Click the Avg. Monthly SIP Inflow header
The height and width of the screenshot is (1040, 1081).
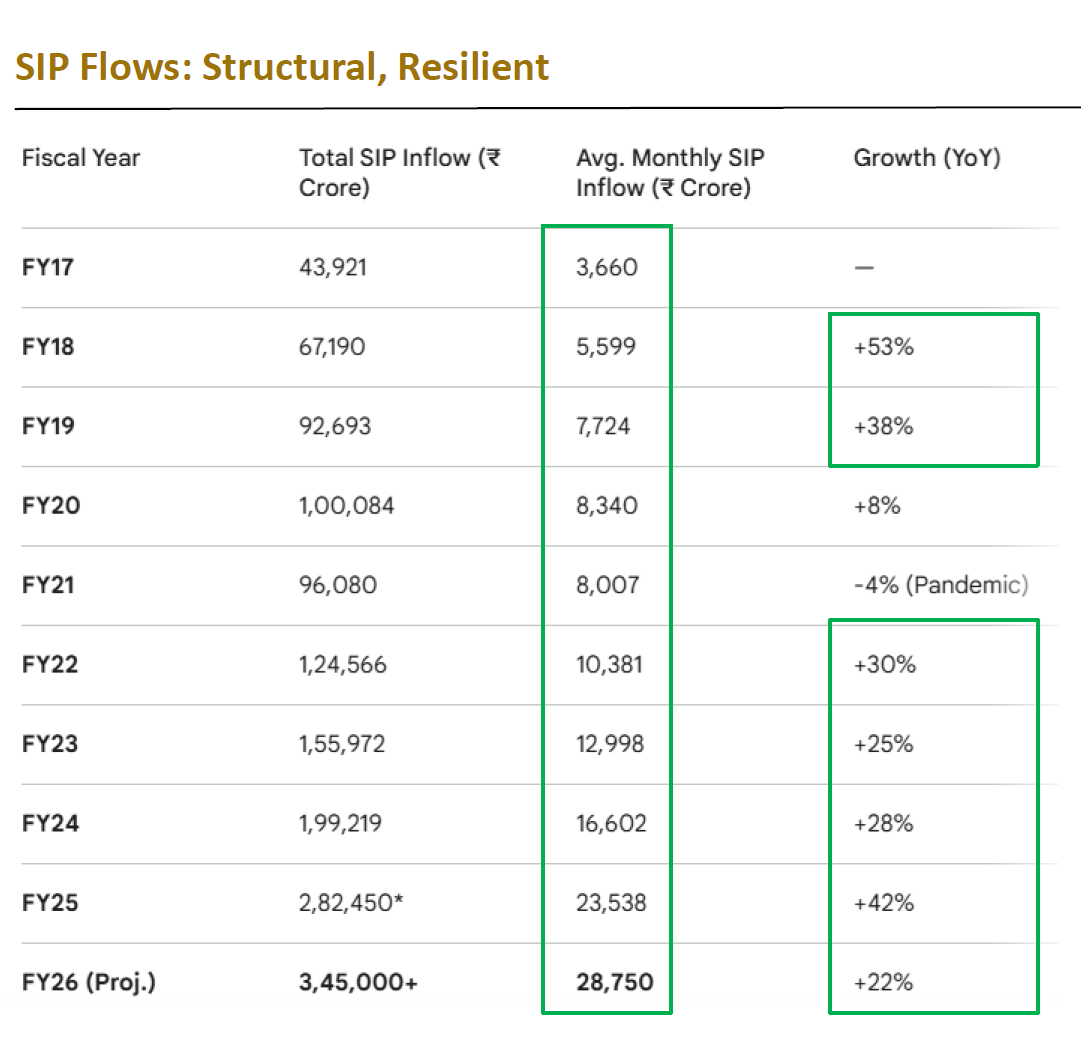[x=670, y=173]
